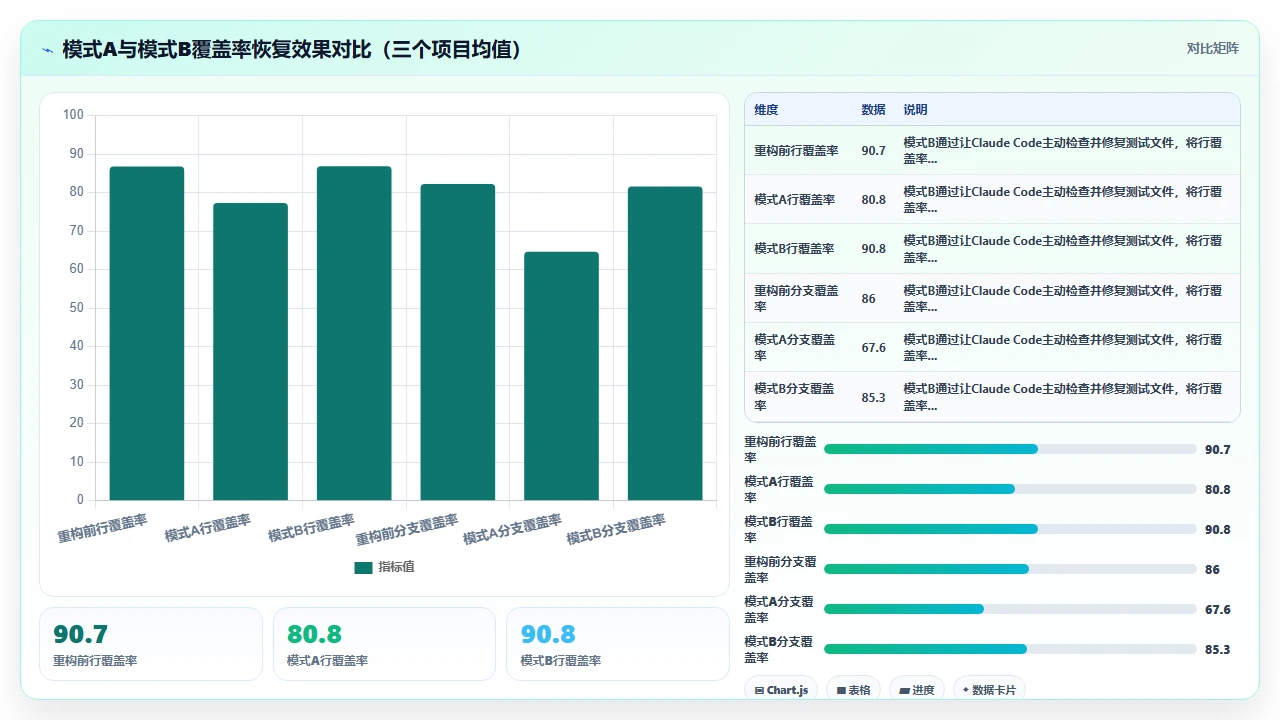Click the 模式A分支覆盖率 bar in chart
Image resolution: width=1280 pixels, height=720 pixels.
pyautogui.click(x=561, y=376)
